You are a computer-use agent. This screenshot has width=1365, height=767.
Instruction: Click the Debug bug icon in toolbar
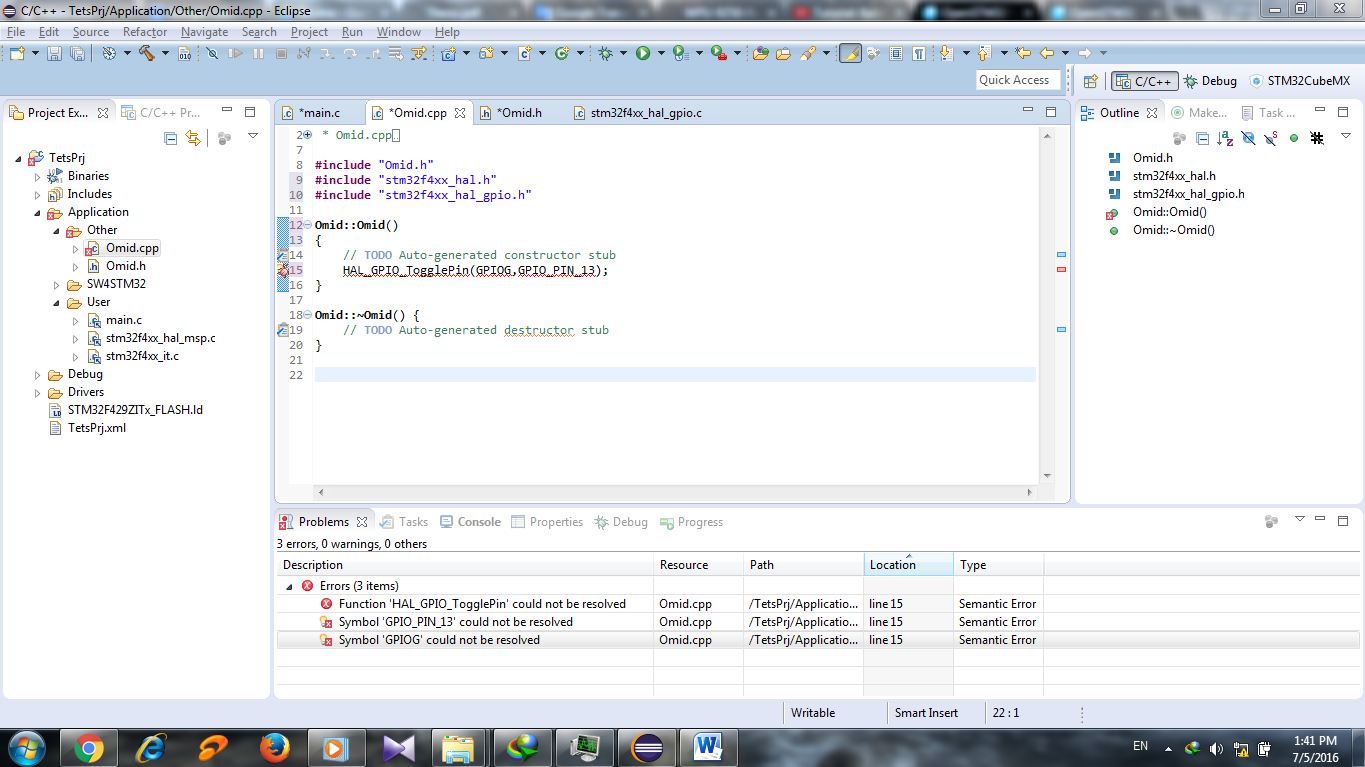(605, 53)
